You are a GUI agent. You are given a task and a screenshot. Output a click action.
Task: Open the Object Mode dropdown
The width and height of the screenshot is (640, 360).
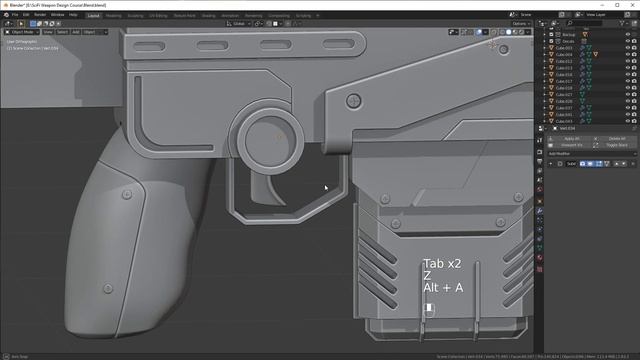tap(22, 32)
